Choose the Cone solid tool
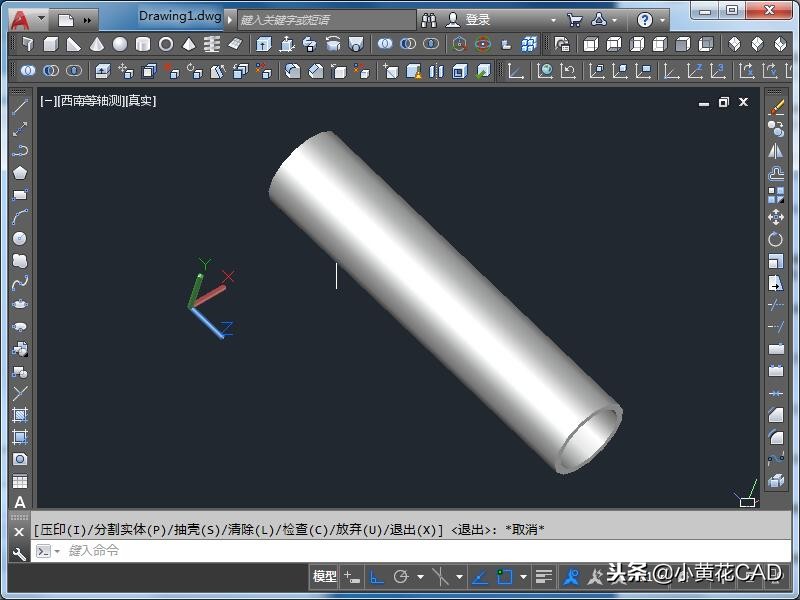Image resolution: width=800 pixels, height=600 pixels. (97, 44)
